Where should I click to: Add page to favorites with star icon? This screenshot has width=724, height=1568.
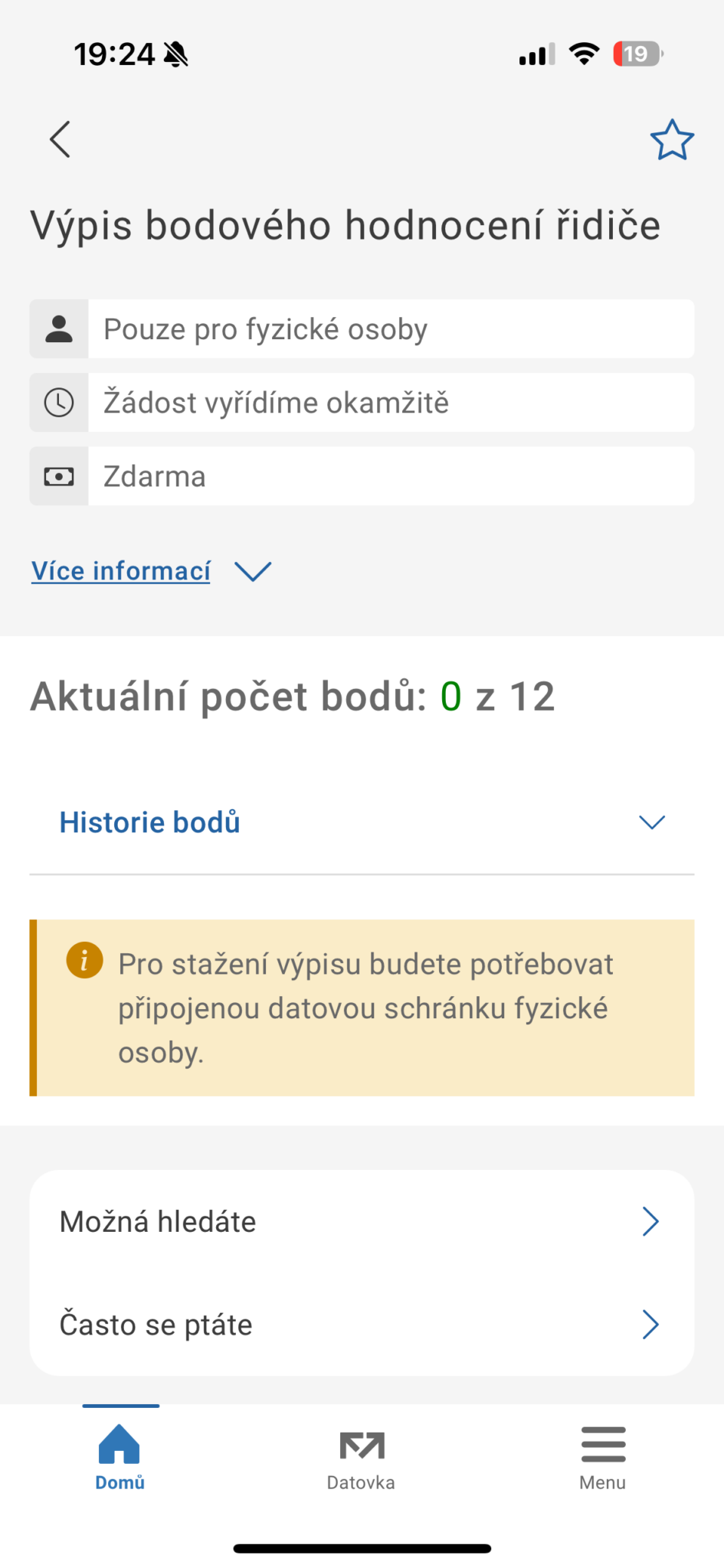pyautogui.click(x=672, y=140)
